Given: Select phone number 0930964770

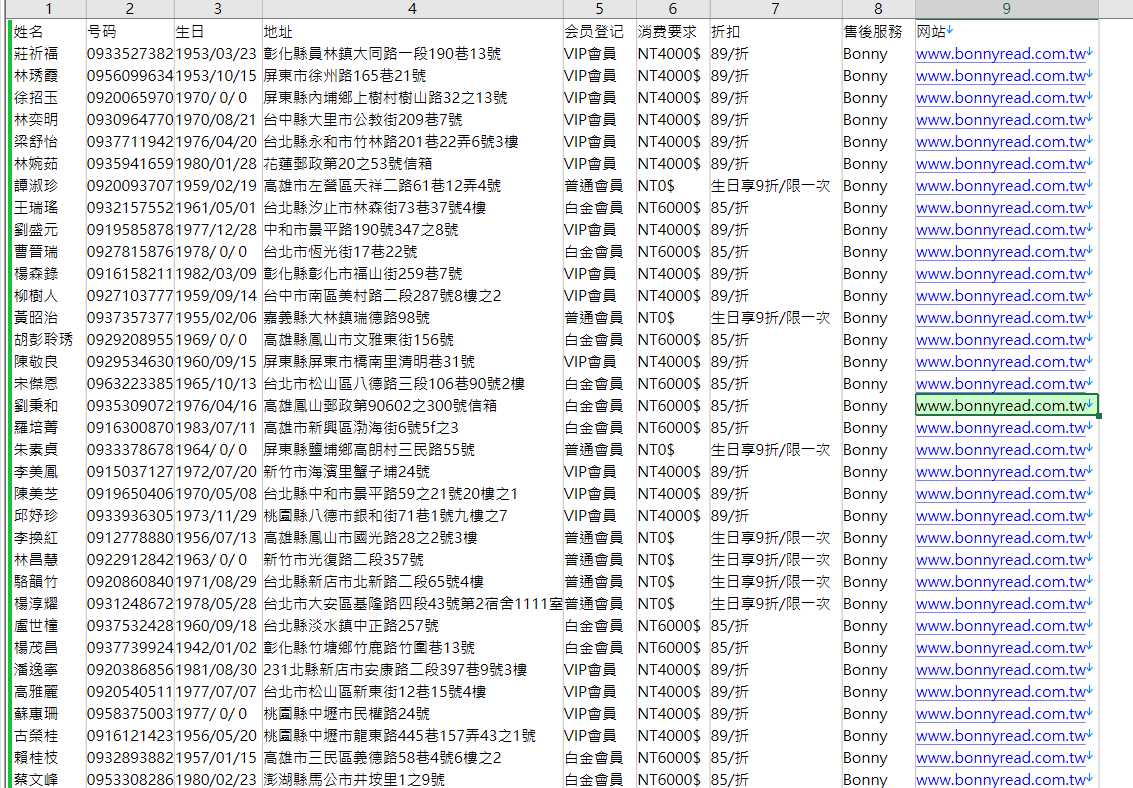Looking at the screenshot, I should tap(130, 120).
